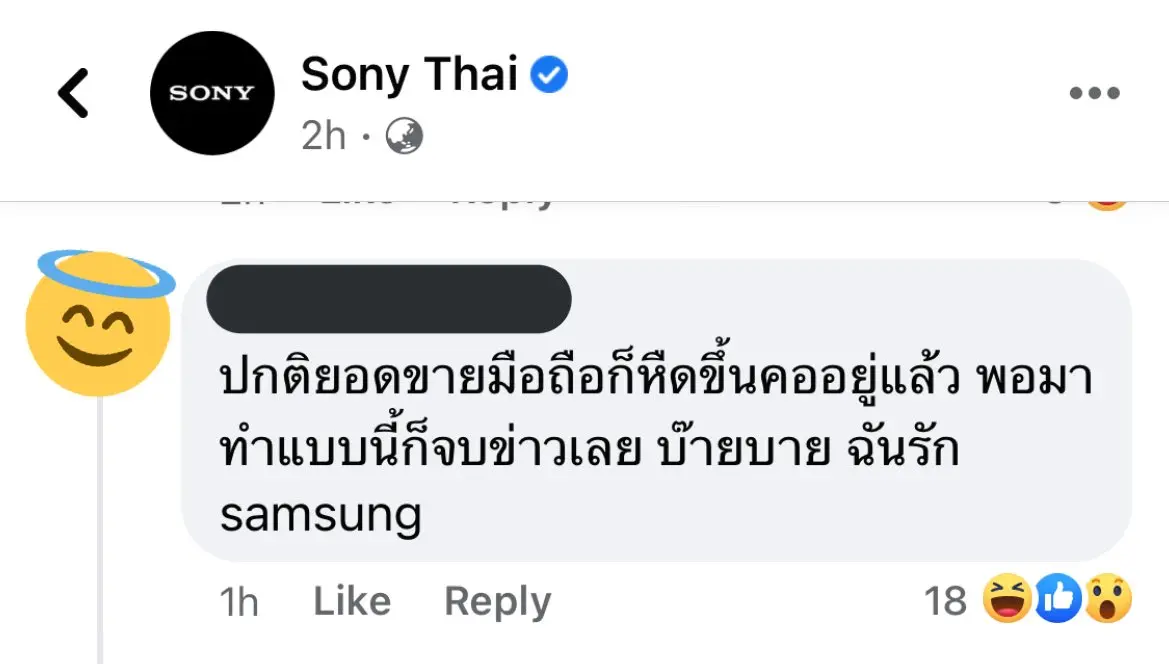Tap the blue thumbs-up reaction icon
This screenshot has height=664, width=1169.
click(1057, 600)
